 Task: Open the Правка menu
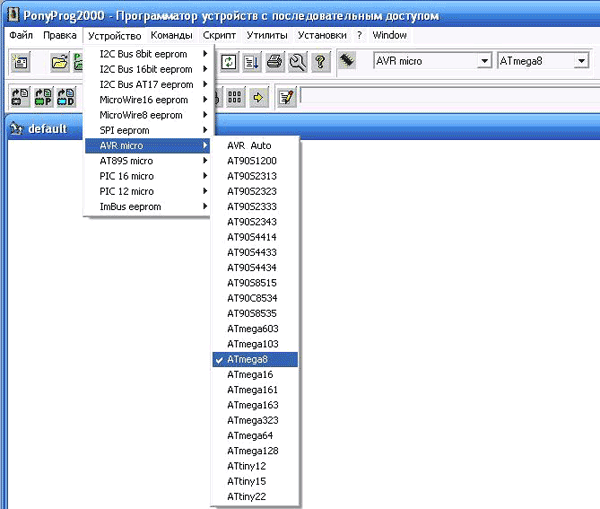pos(60,35)
